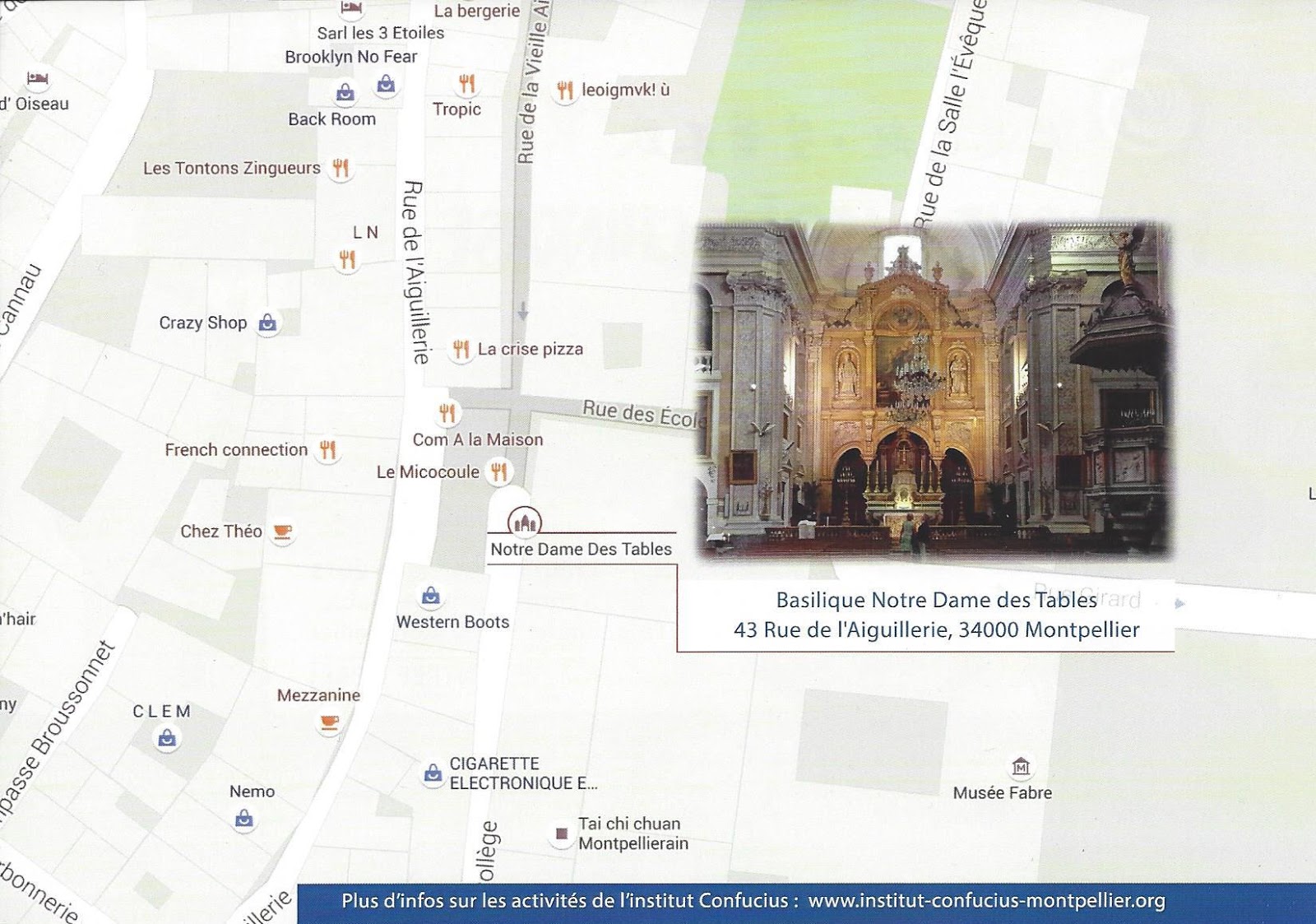Open the 'Le Micocoule' label

coord(428,471)
